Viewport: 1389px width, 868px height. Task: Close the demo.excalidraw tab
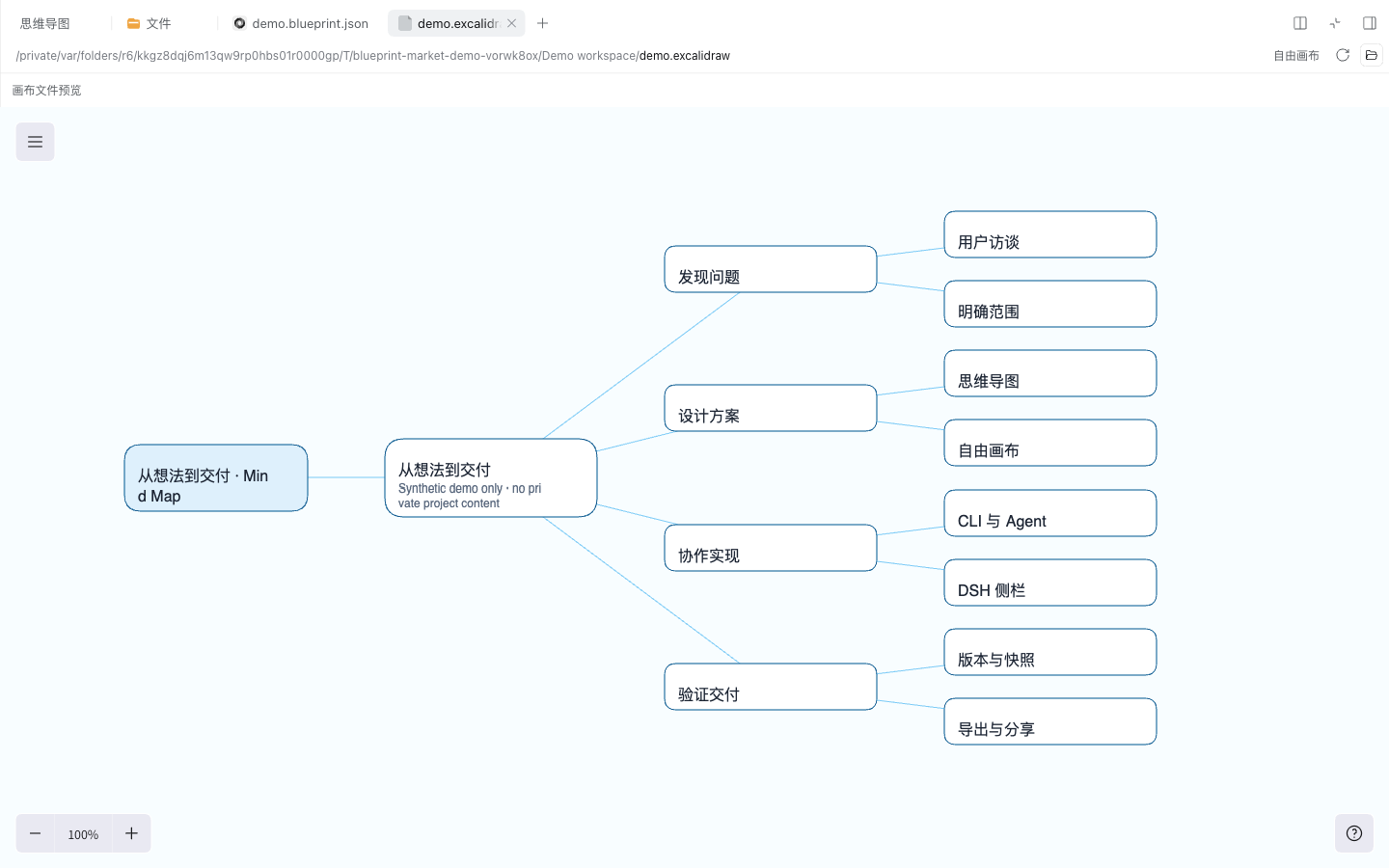512,23
